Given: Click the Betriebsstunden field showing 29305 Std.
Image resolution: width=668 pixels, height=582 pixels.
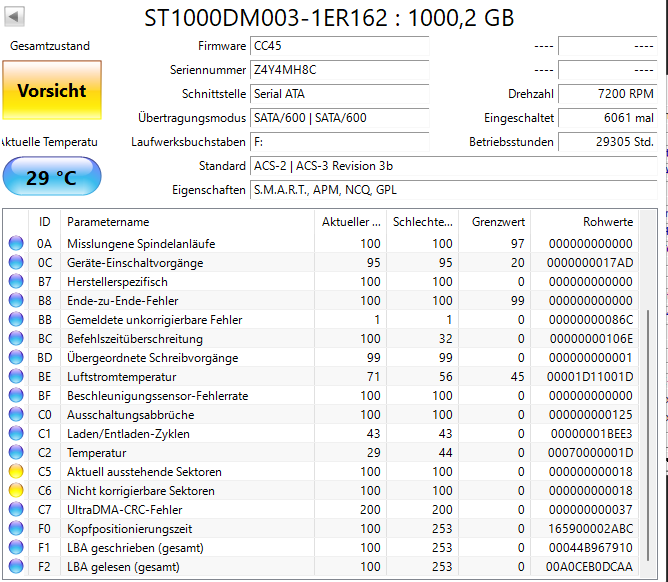Looking at the screenshot, I should click(608, 142).
